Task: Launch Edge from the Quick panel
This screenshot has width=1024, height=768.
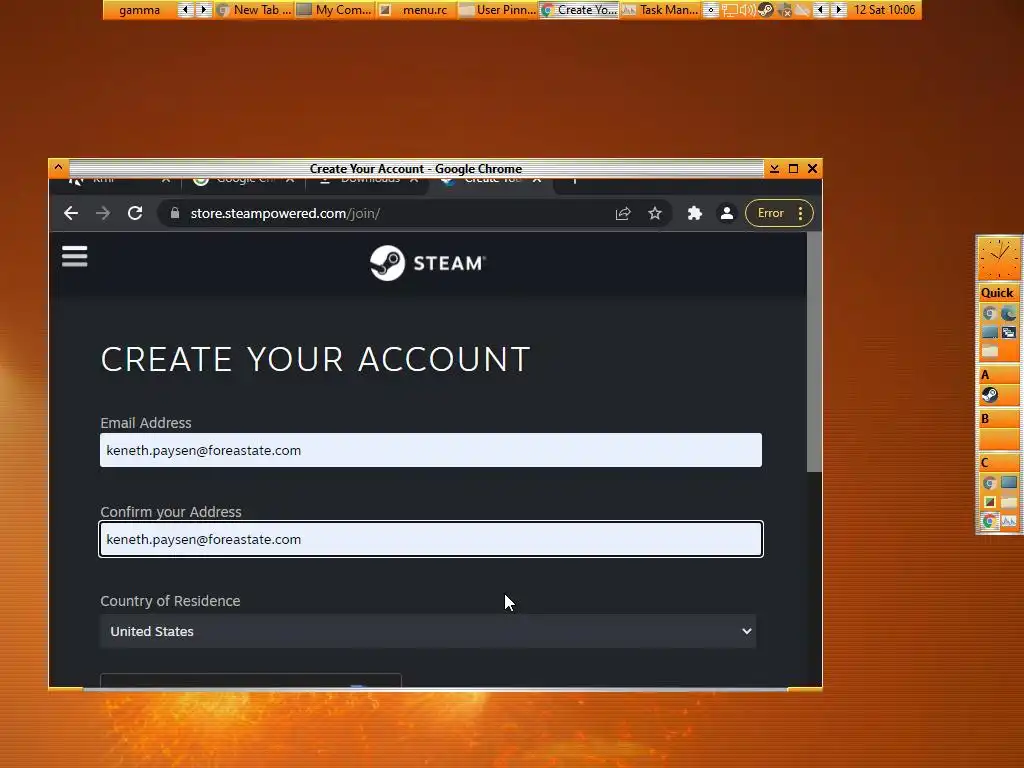Action: click(x=1008, y=313)
